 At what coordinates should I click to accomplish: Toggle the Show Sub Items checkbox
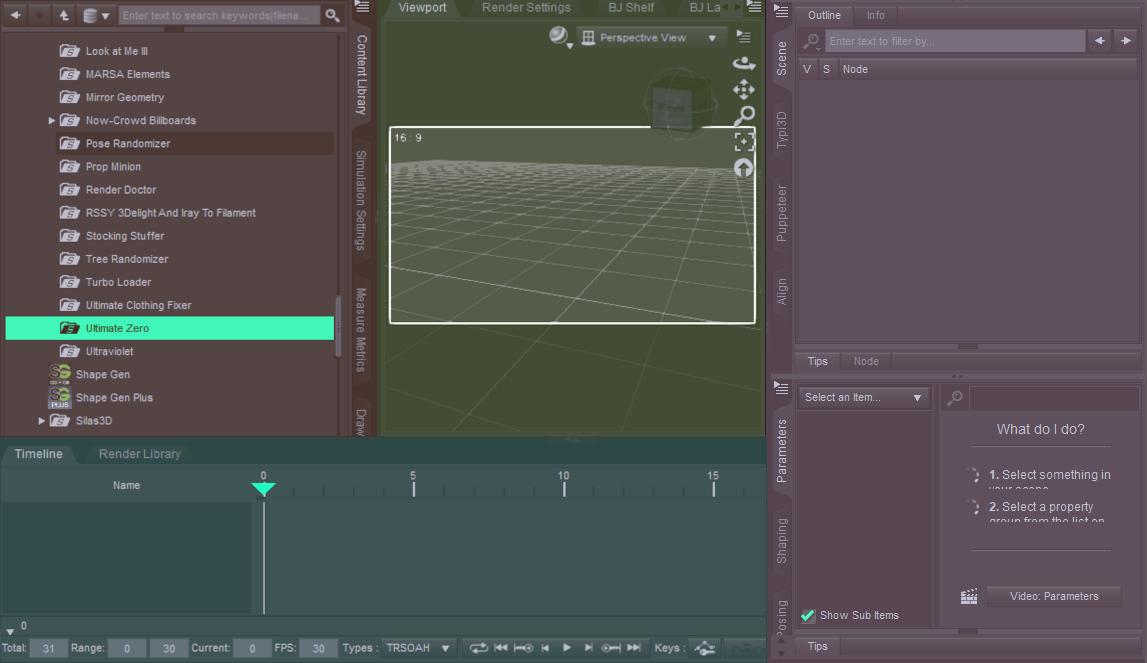808,615
